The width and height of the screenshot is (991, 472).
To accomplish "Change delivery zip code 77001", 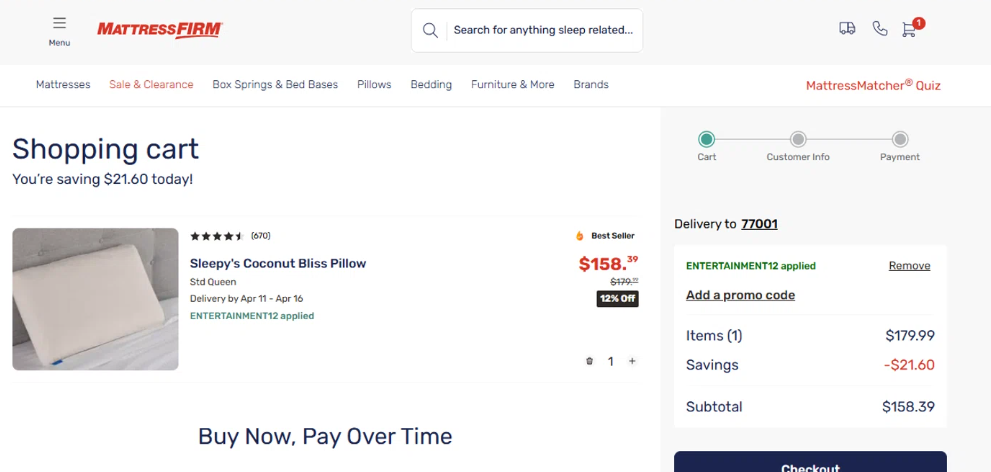I will point(759,224).
